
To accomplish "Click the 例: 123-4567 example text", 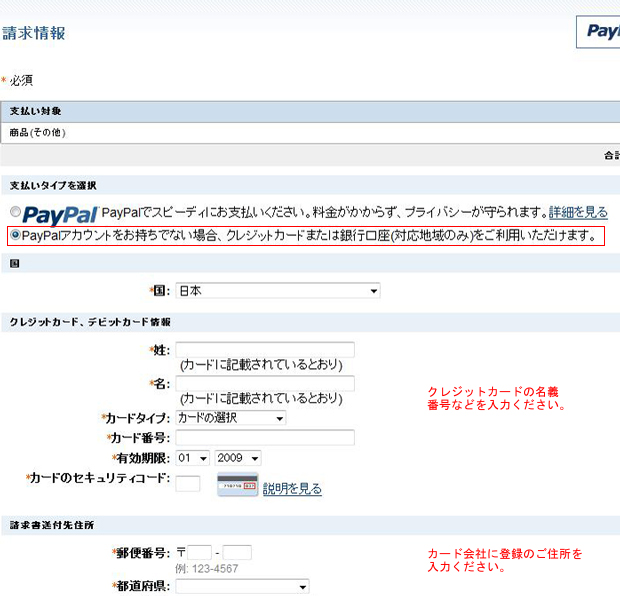I will pos(207,569).
